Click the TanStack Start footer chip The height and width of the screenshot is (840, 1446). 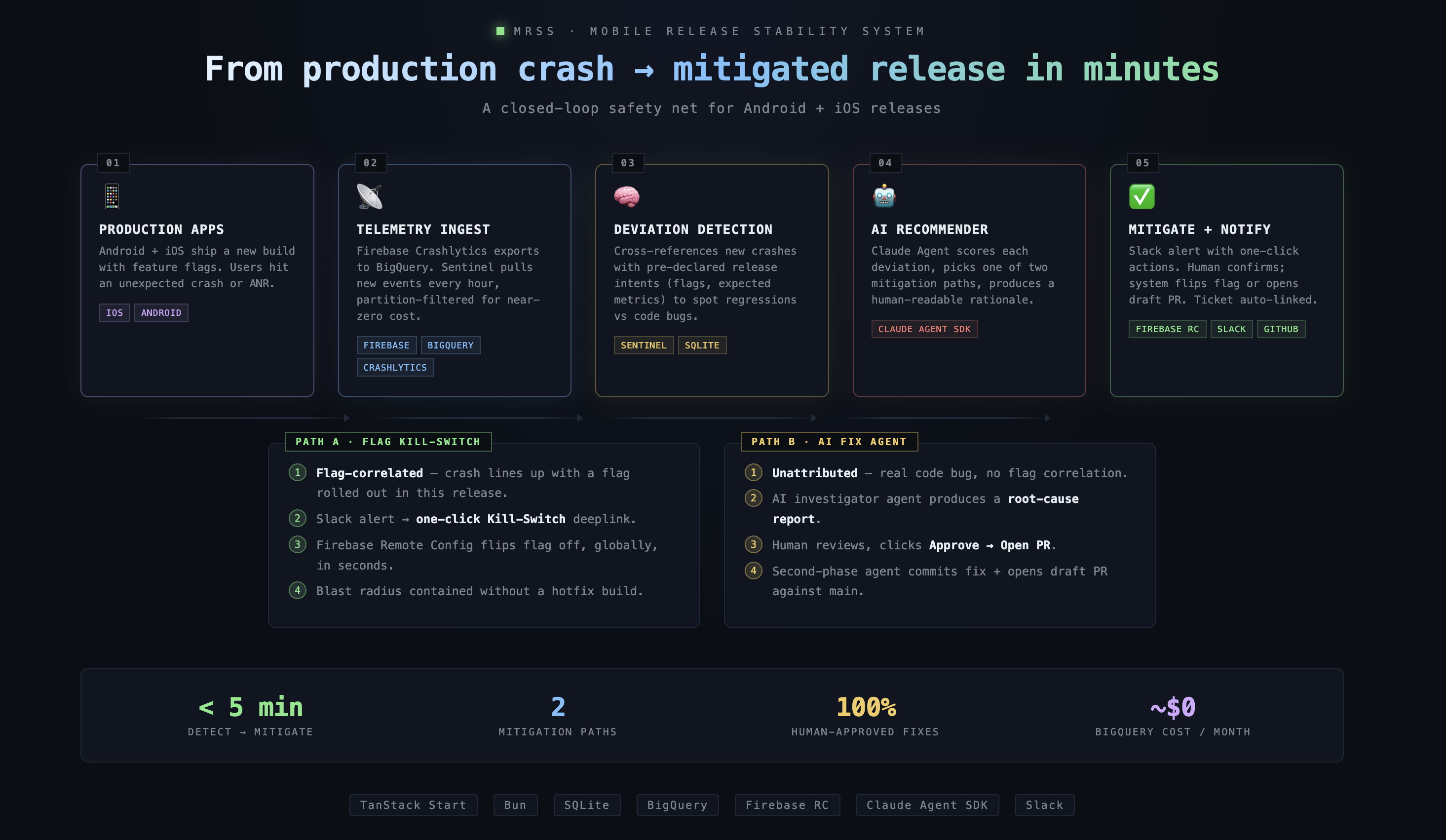coord(413,805)
